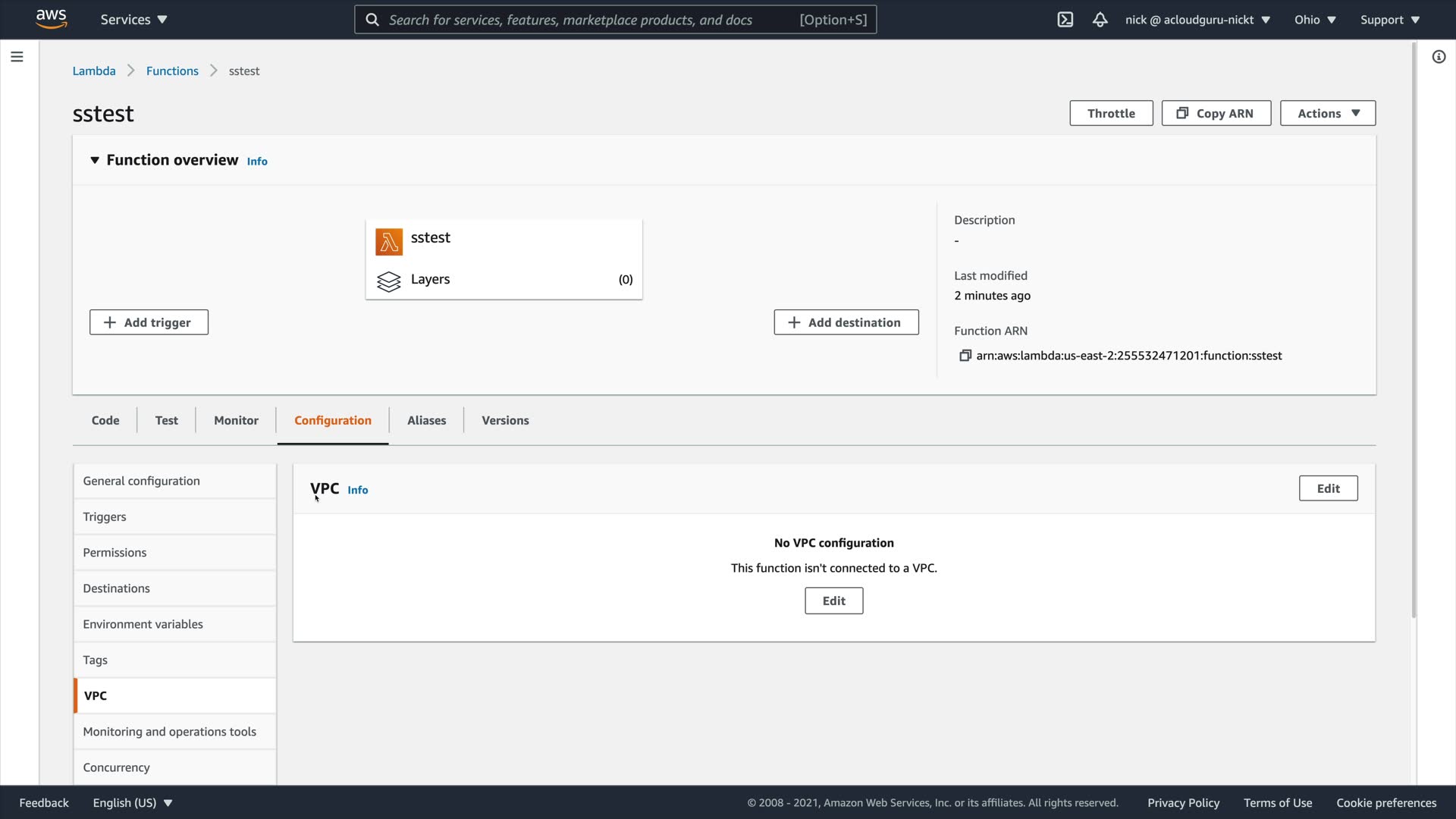Image resolution: width=1456 pixels, height=819 pixels.
Task: Click the info panel circle icon
Action: tap(1439, 57)
